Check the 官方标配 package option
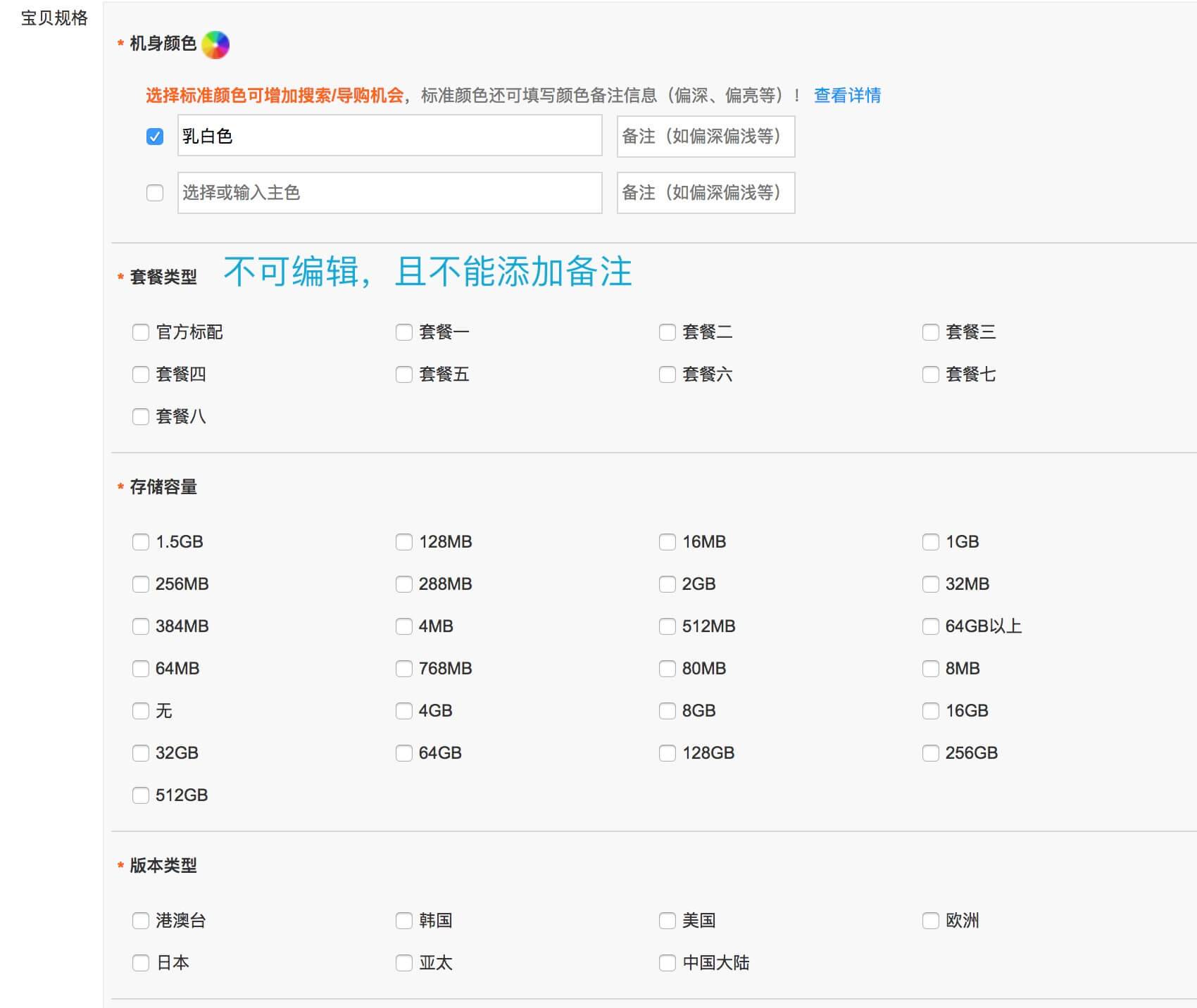This screenshot has height=1008, width=1197. (x=141, y=332)
